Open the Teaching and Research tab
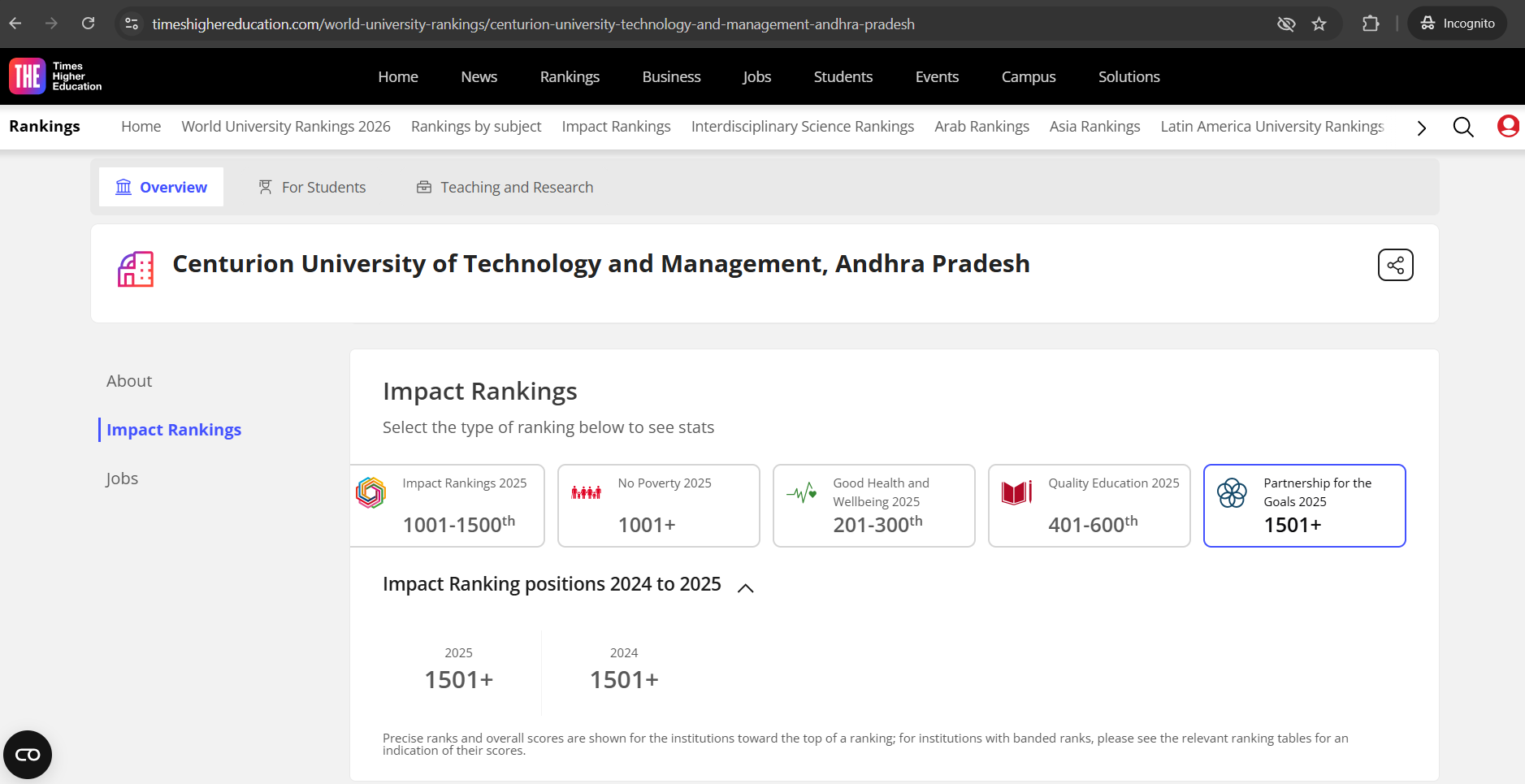Screen dimensions: 1525x784 [x=505, y=188]
